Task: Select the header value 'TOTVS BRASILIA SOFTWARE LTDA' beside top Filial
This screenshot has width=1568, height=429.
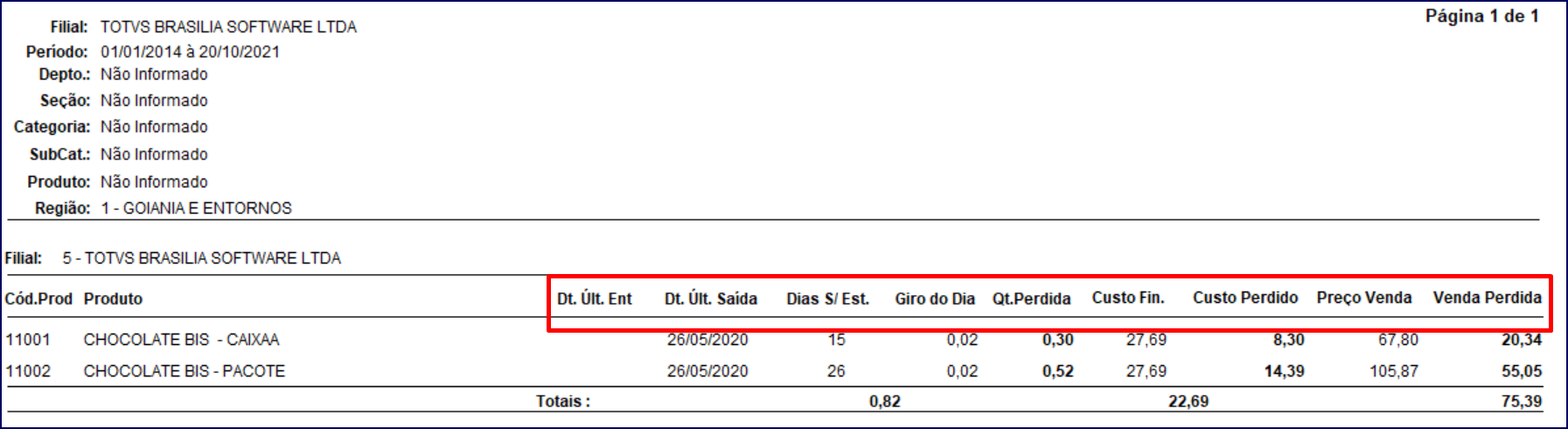Action: [228, 27]
